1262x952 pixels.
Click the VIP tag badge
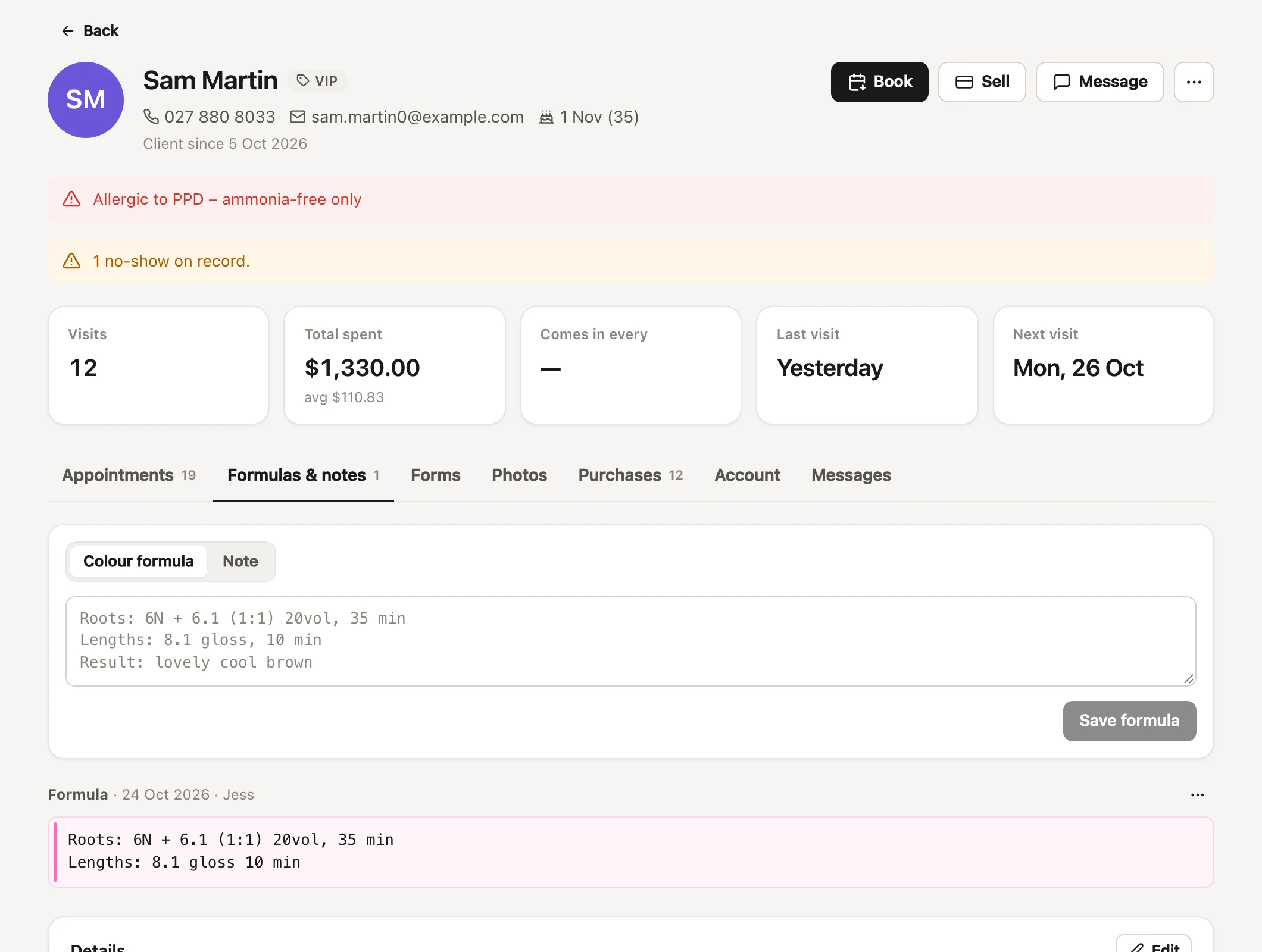click(317, 81)
